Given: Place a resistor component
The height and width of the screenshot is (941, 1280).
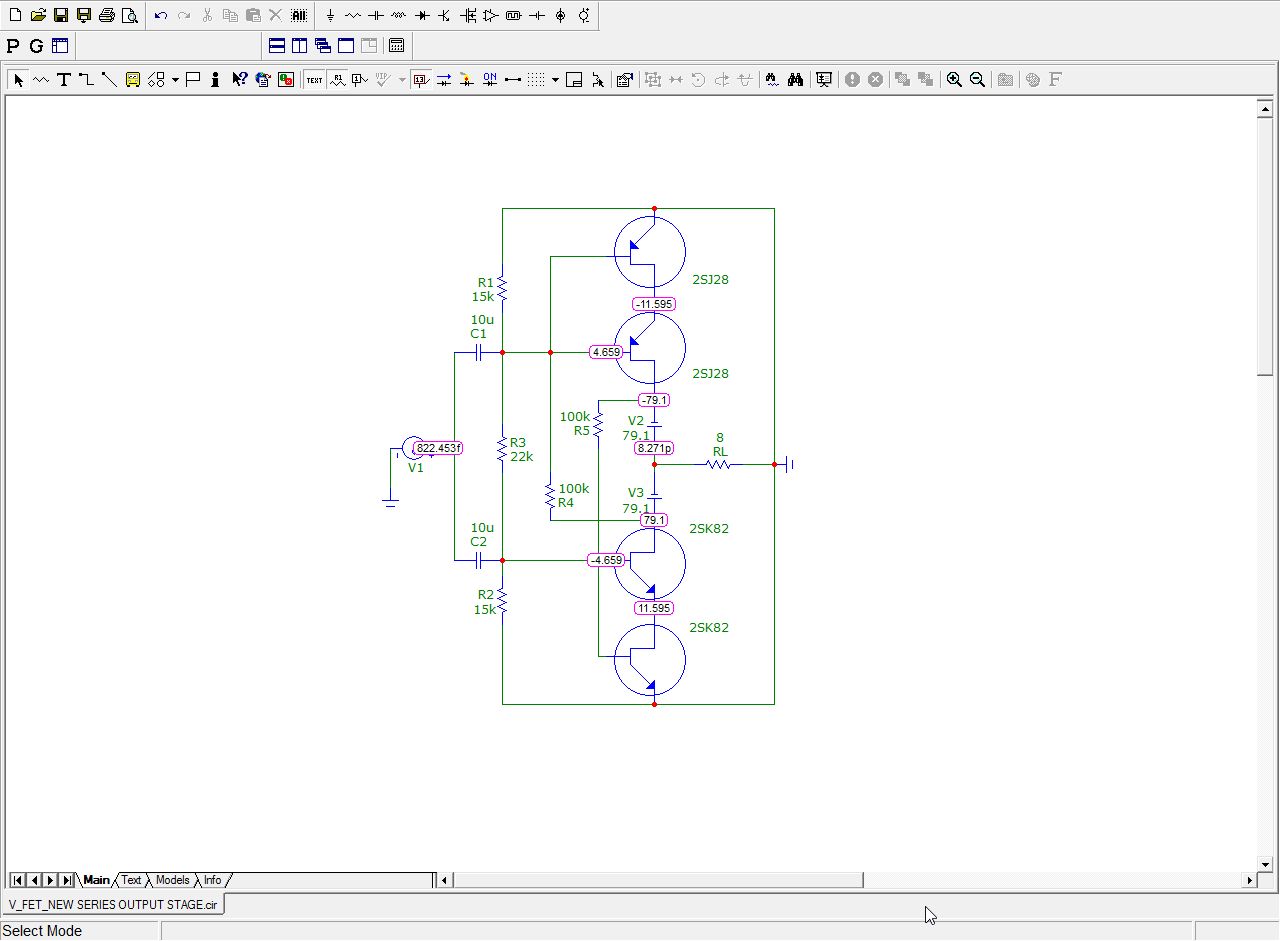Looking at the screenshot, I should coord(353,16).
